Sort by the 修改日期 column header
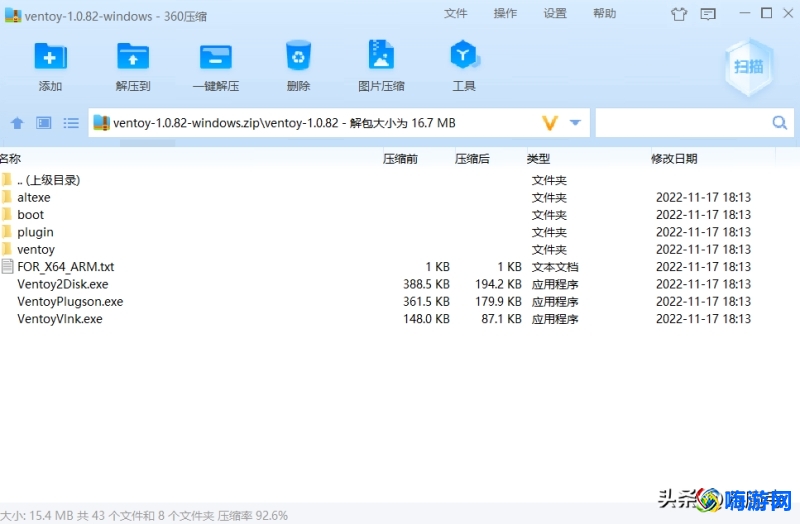This screenshot has width=800, height=524. (x=674, y=159)
